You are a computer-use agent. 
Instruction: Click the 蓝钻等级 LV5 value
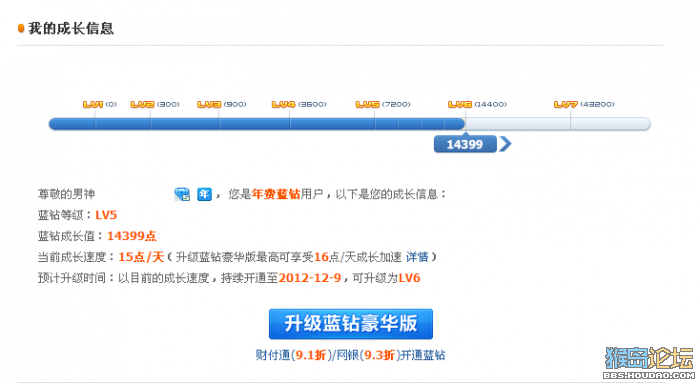[106, 215]
